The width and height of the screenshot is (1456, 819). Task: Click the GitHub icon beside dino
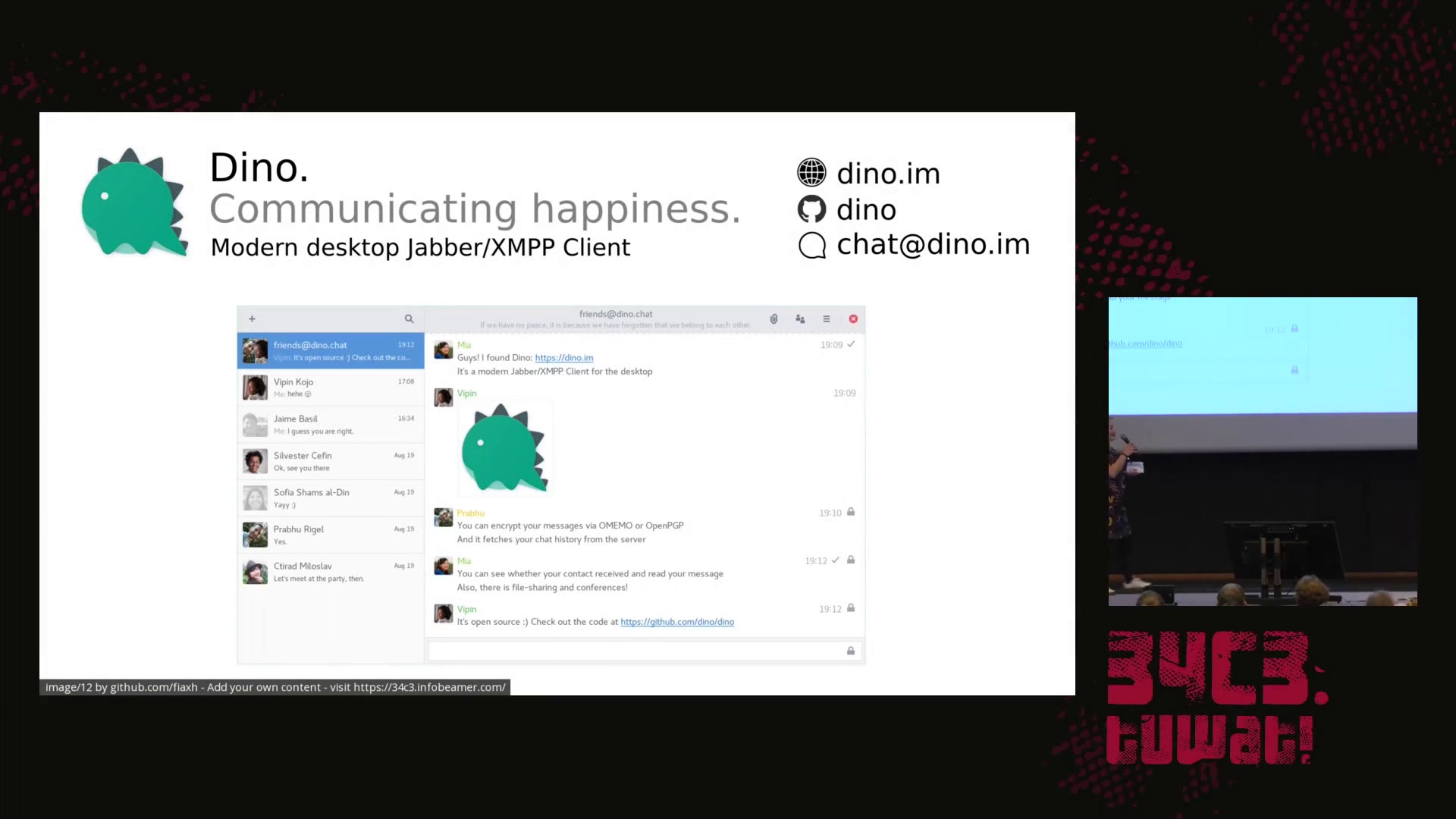coord(811,209)
